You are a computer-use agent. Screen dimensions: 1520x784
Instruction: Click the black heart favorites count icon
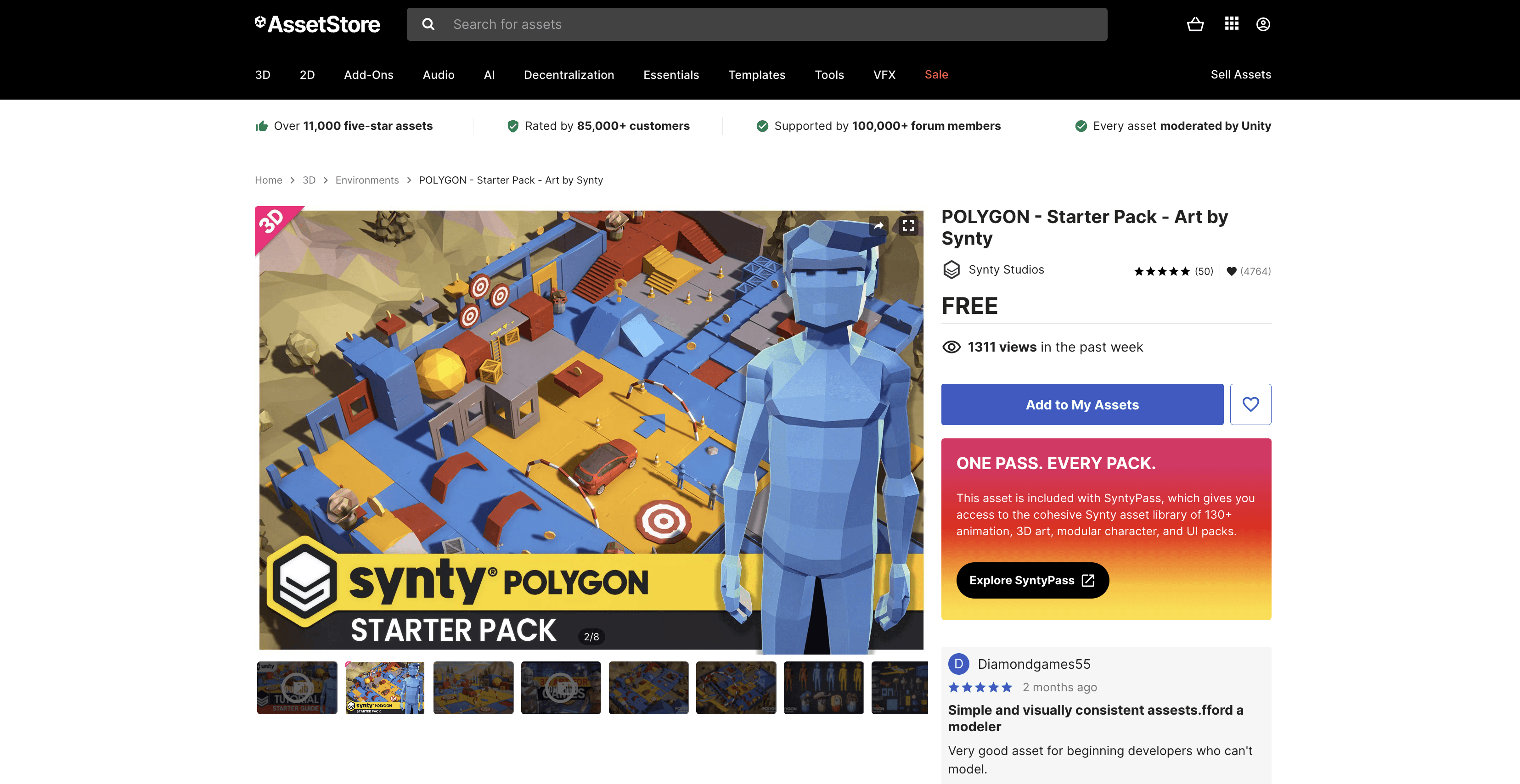pyautogui.click(x=1232, y=271)
